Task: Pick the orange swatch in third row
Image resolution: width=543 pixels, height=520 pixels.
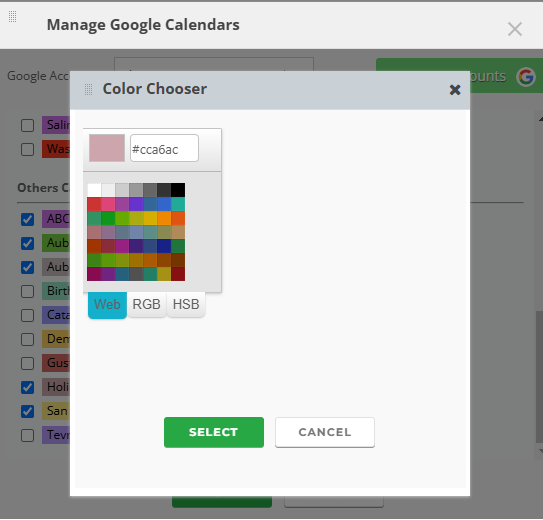Action: coord(164,218)
